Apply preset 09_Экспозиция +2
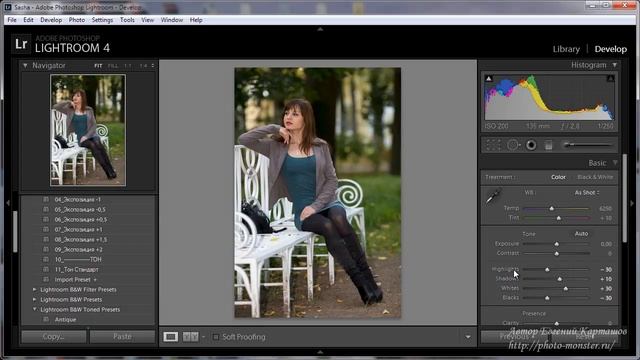 click(x=78, y=249)
